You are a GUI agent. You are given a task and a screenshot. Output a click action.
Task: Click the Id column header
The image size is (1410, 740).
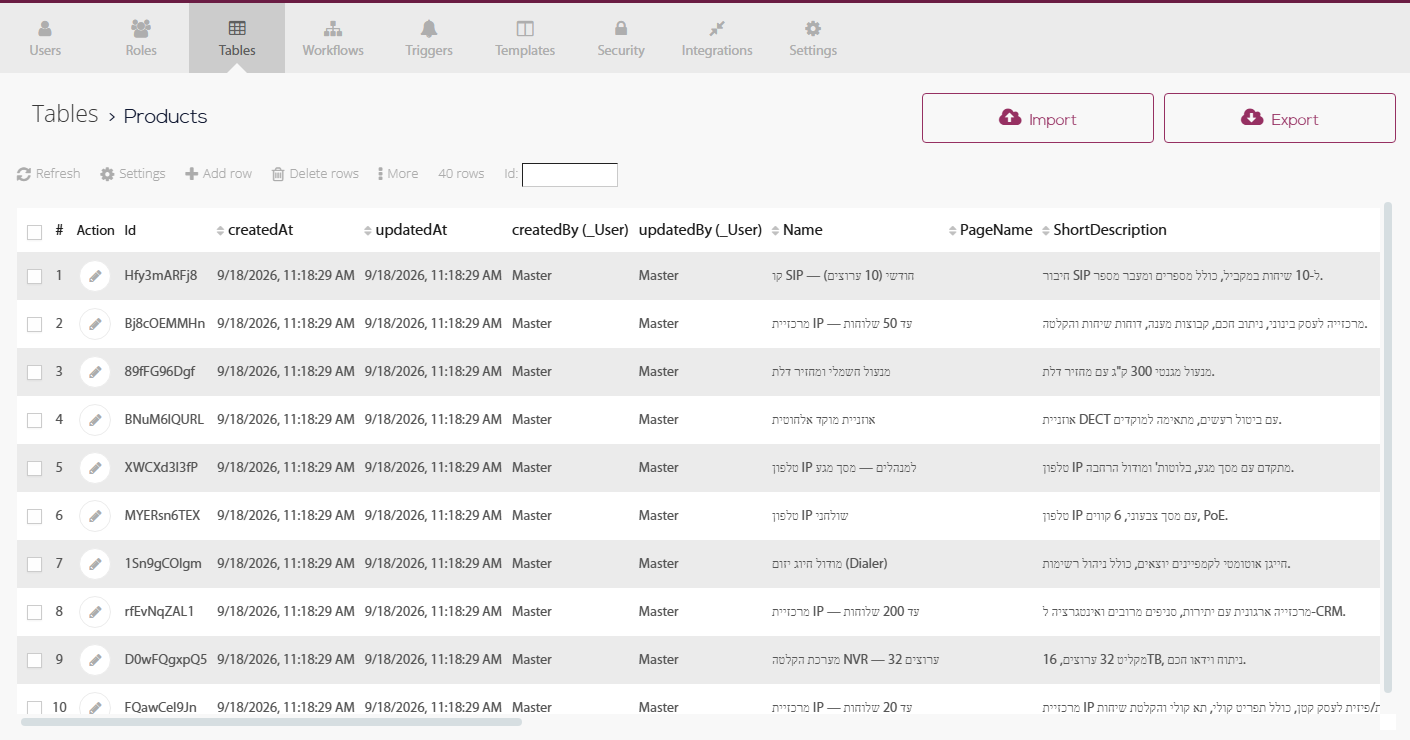click(x=130, y=230)
